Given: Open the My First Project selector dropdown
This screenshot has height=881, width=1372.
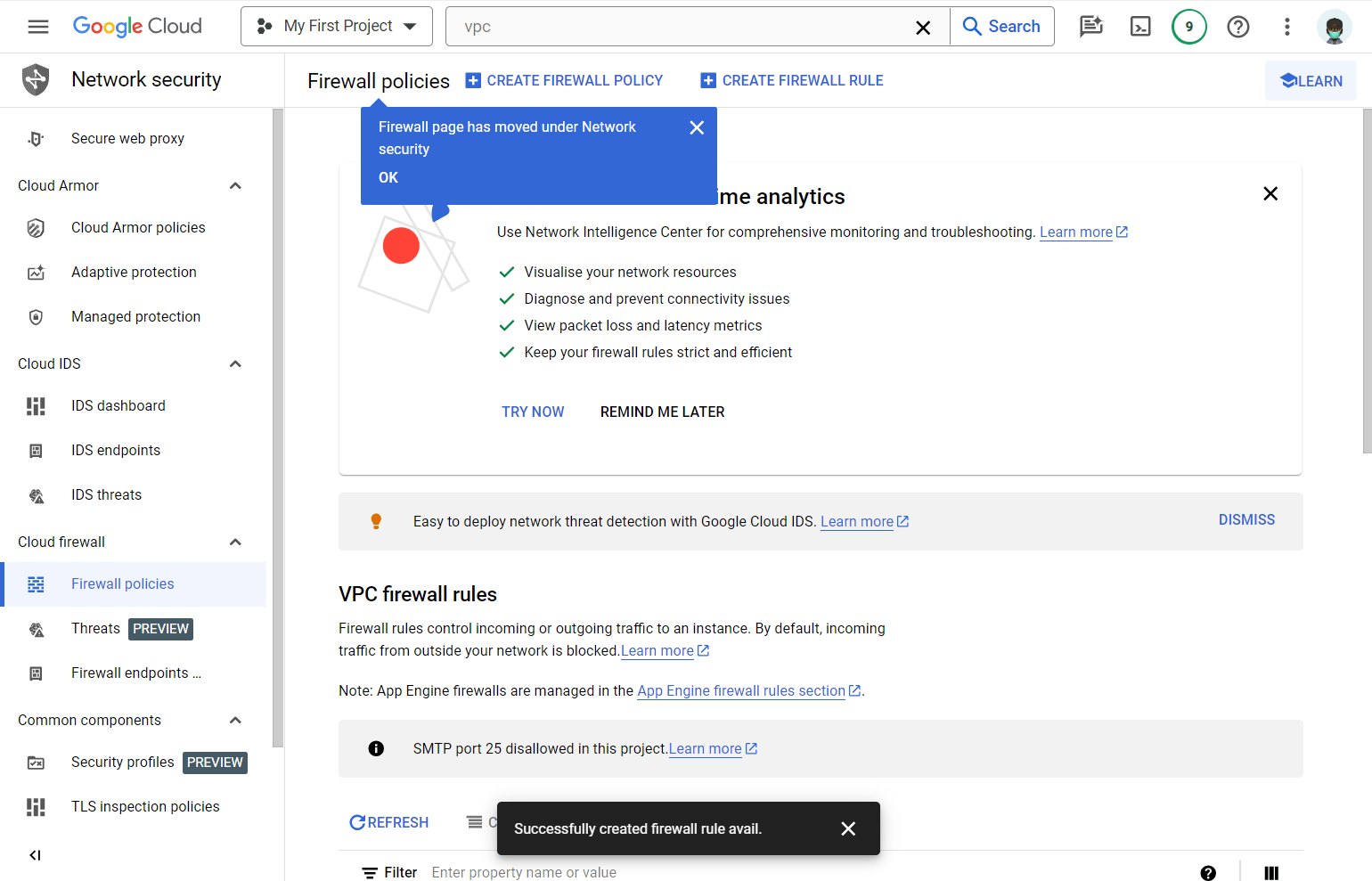Looking at the screenshot, I should 337,27.
